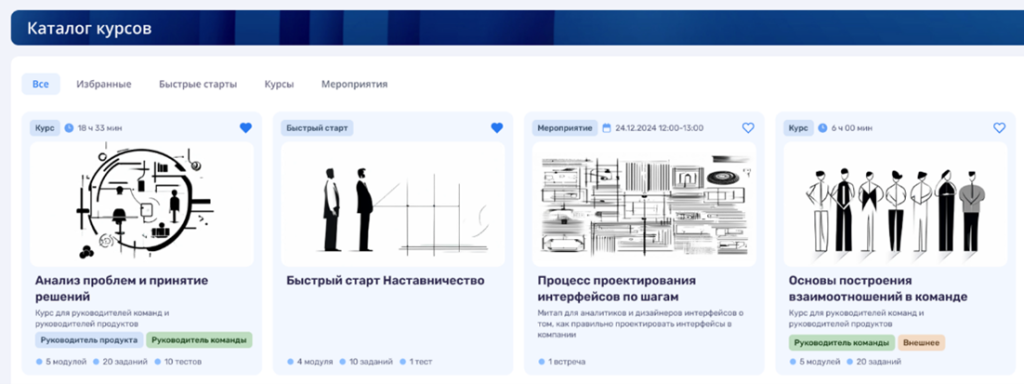Image resolution: width=1024 pixels, height=384 pixels.
Task: Open Процесс проектирования интерфейсов по шагам title
Action: (x=615, y=289)
